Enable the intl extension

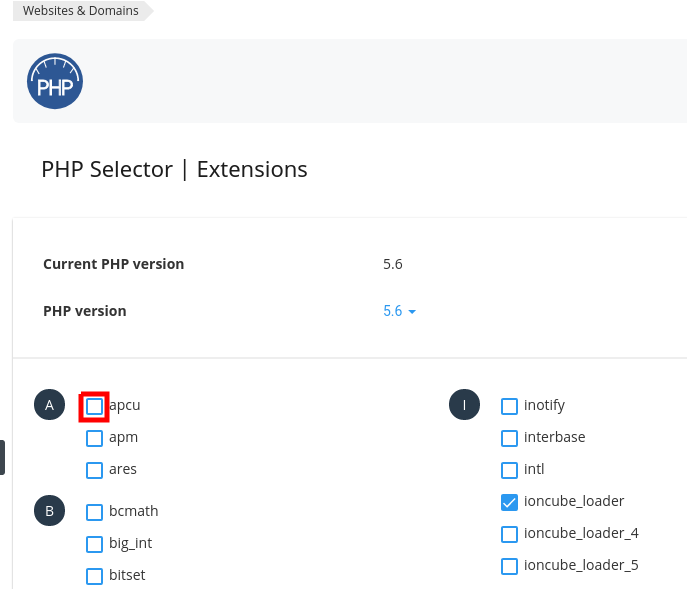509,470
